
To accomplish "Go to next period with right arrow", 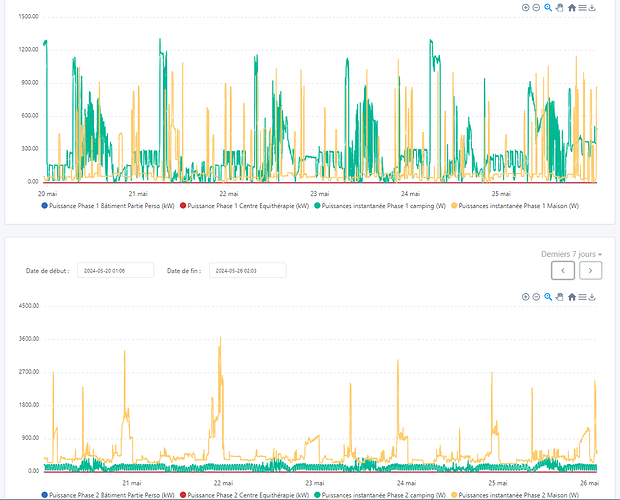I will tap(591, 270).
